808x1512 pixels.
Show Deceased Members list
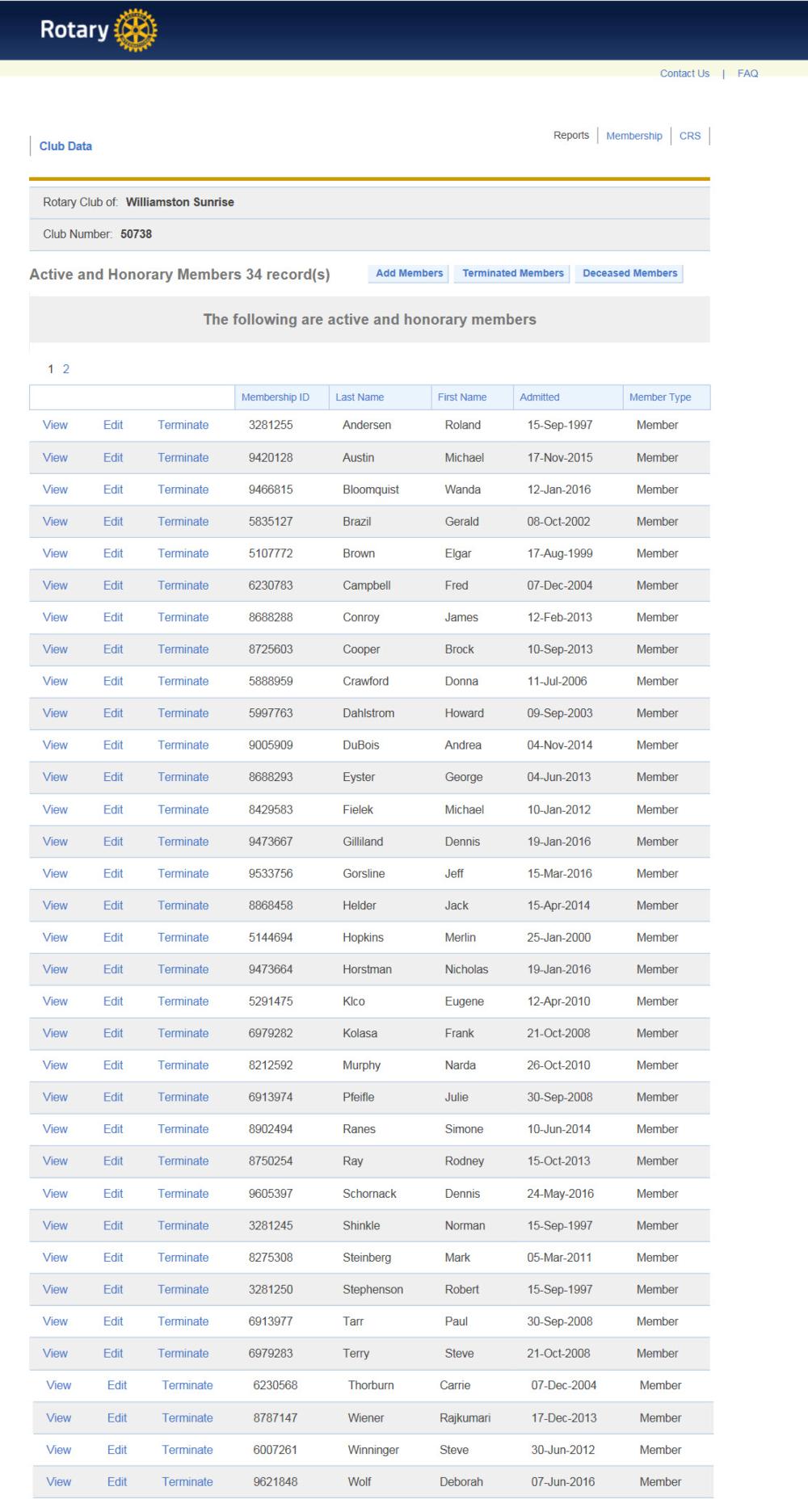coord(629,274)
